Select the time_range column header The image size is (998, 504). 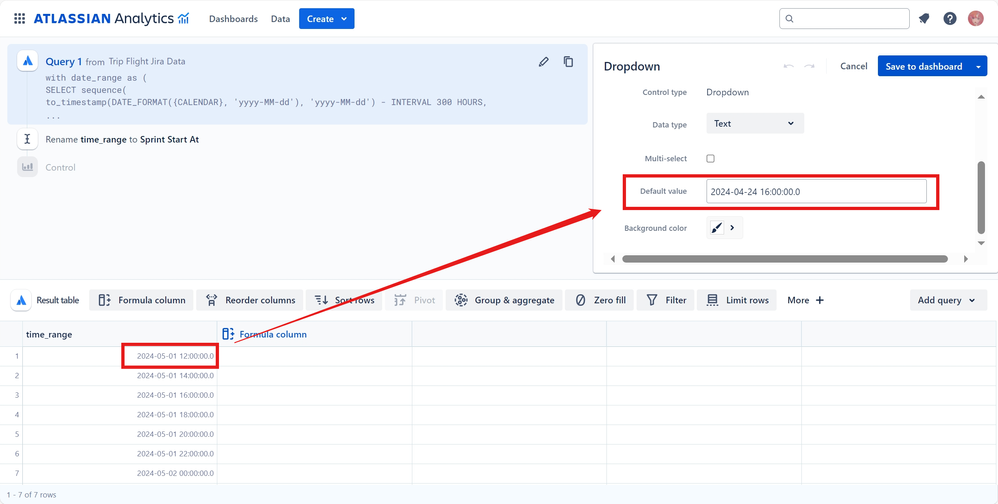pyautogui.click(x=120, y=334)
